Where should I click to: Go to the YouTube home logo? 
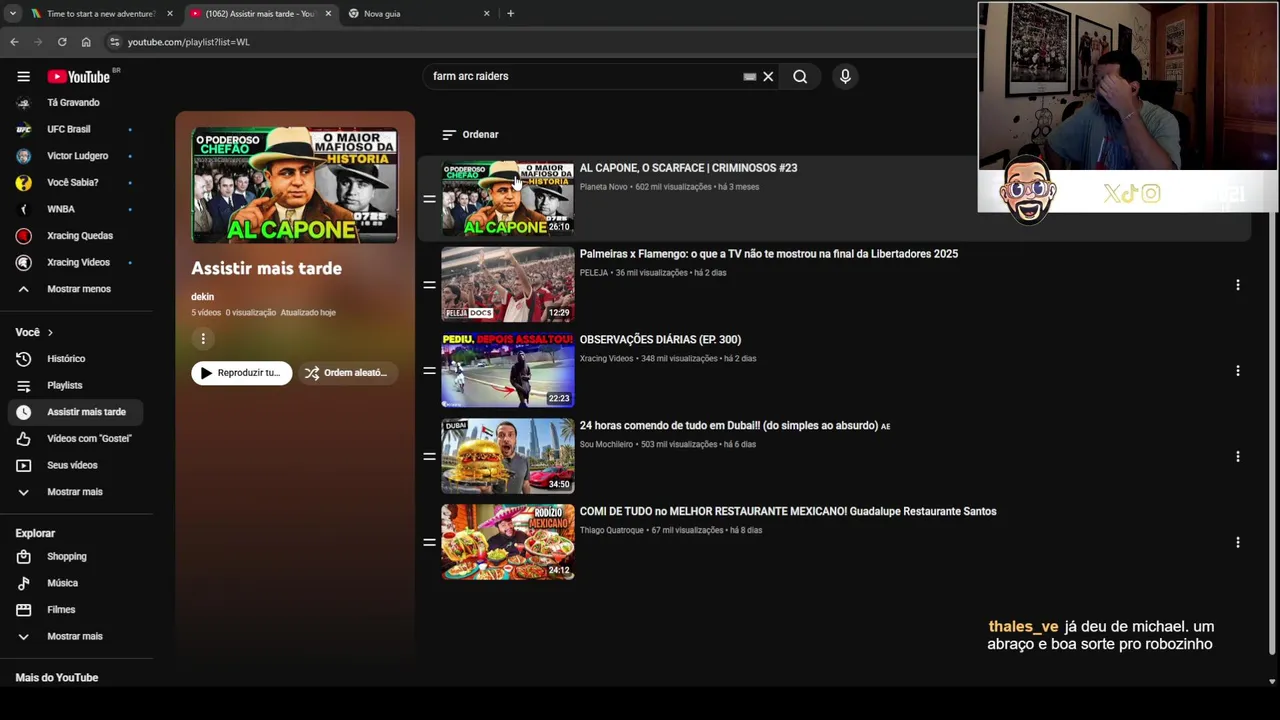[x=79, y=76]
